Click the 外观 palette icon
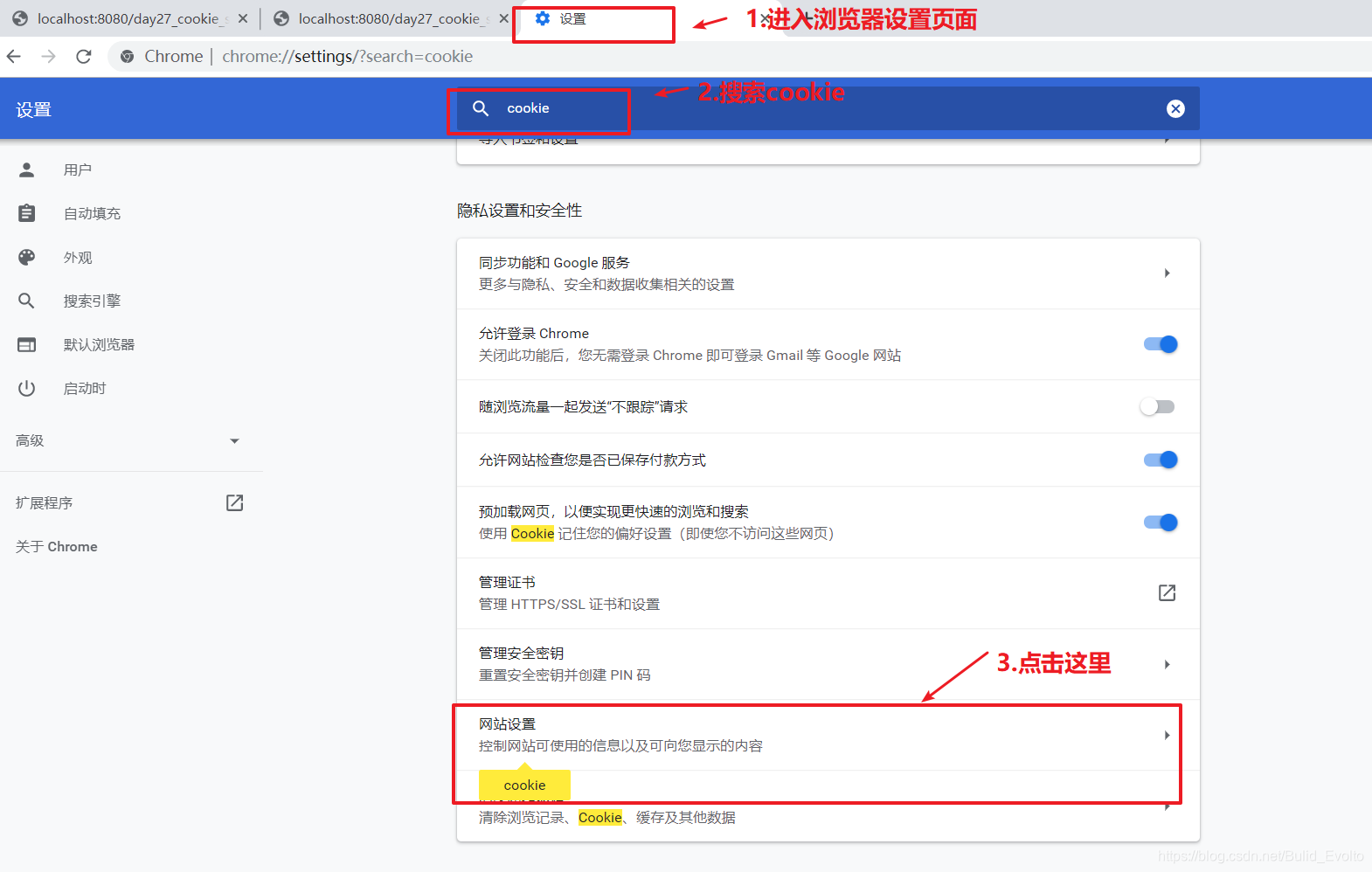This screenshot has height=872, width=1372. coord(27,257)
